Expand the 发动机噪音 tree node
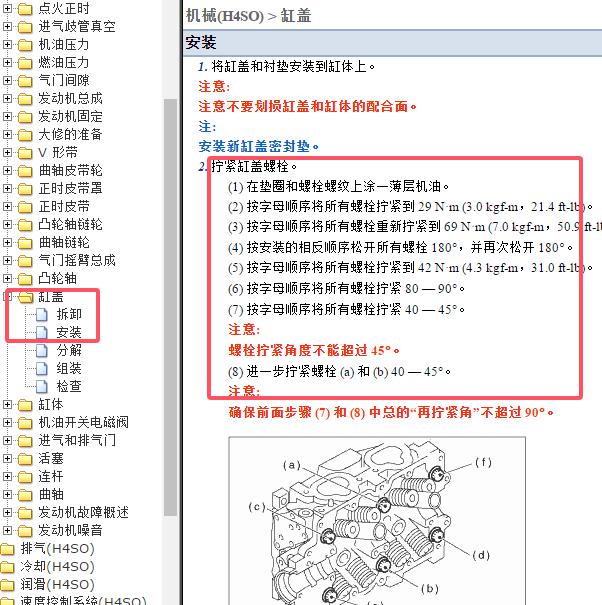Viewport: 602px width, 605px height. coord(7,531)
